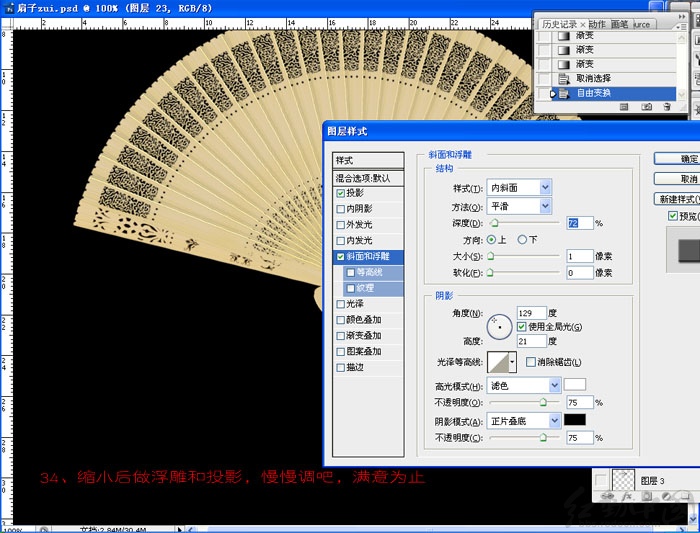The image size is (700, 533).
Task: Switch to the 画笔 brushes tab
Action: pyautogui.click(x=619, y=24)
